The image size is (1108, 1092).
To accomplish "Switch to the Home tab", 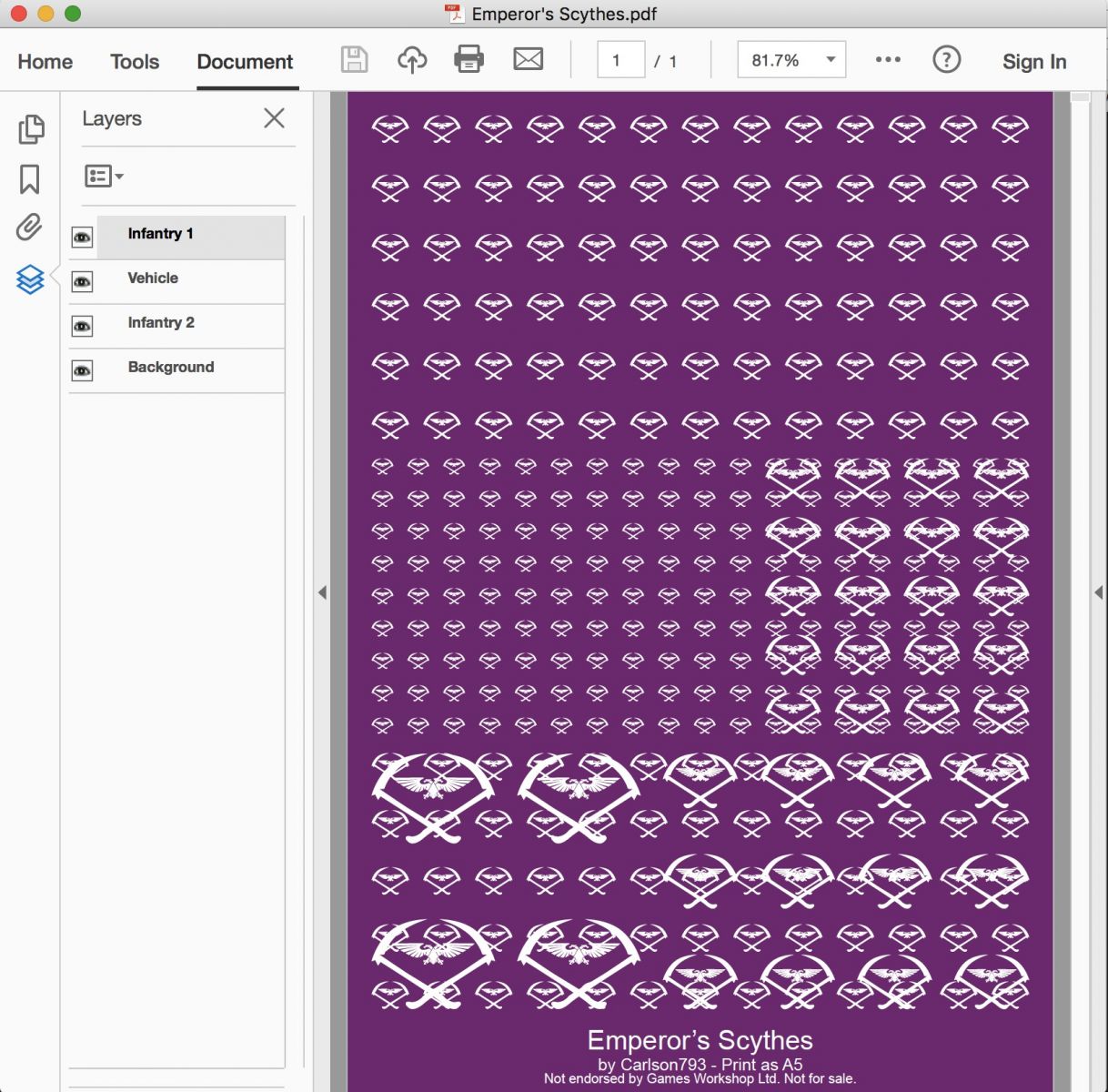I will click(x=45, y=62).
